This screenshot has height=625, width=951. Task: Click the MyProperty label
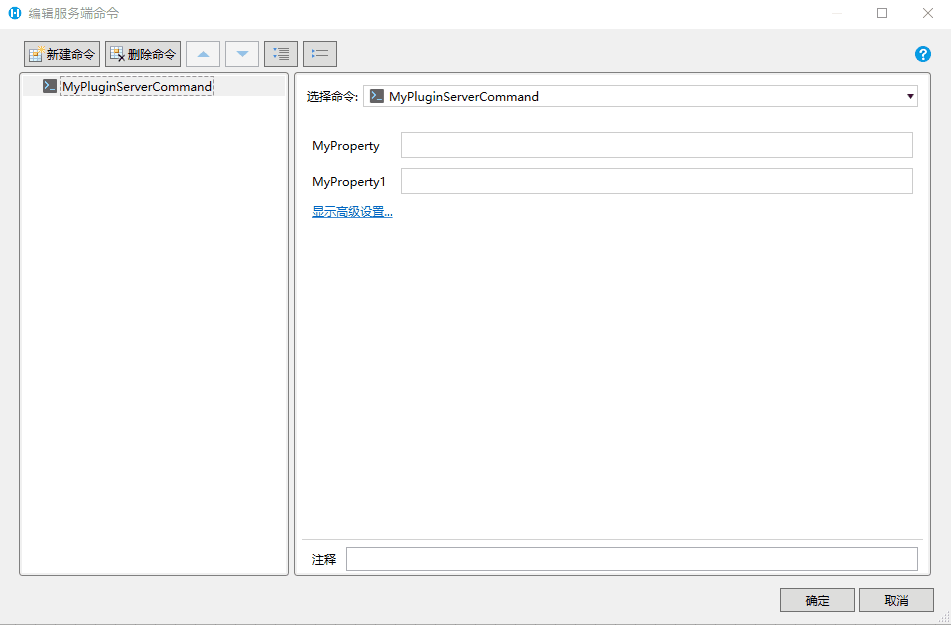pyautogui.click(x=346, y=146)
